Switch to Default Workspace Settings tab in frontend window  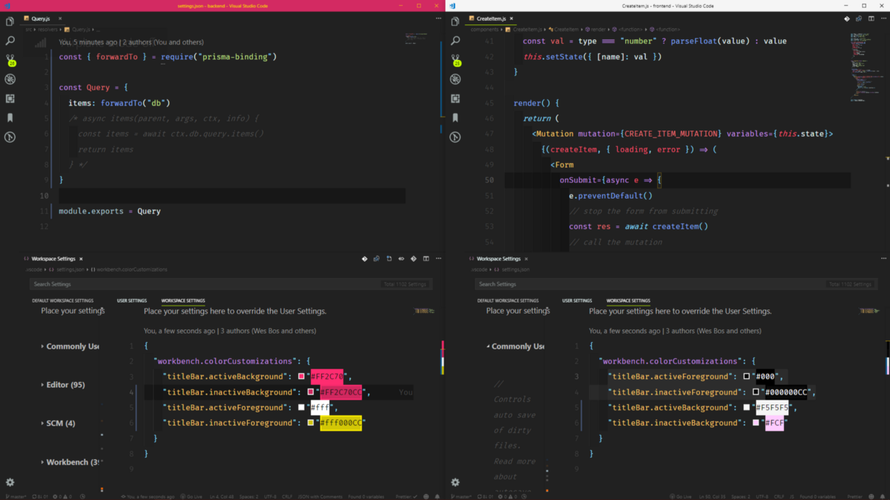(507, 301)
